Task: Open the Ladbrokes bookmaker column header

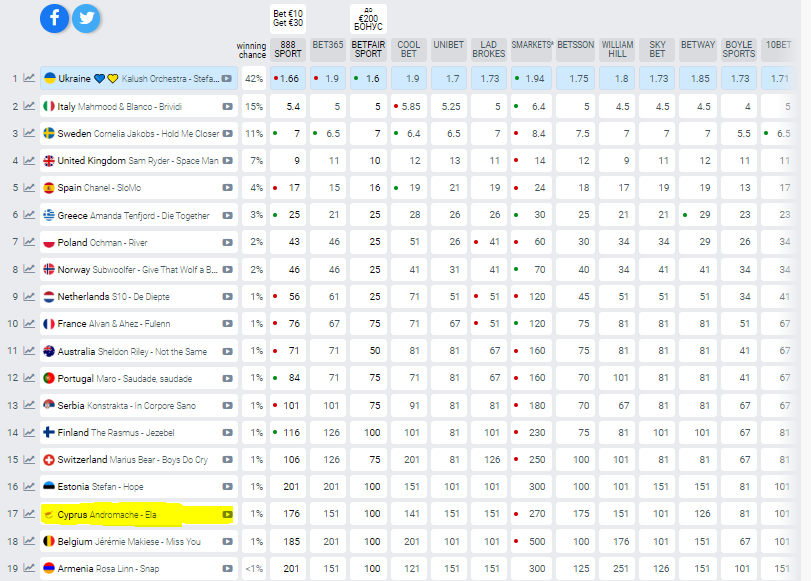Action: [x=488, y=50]
